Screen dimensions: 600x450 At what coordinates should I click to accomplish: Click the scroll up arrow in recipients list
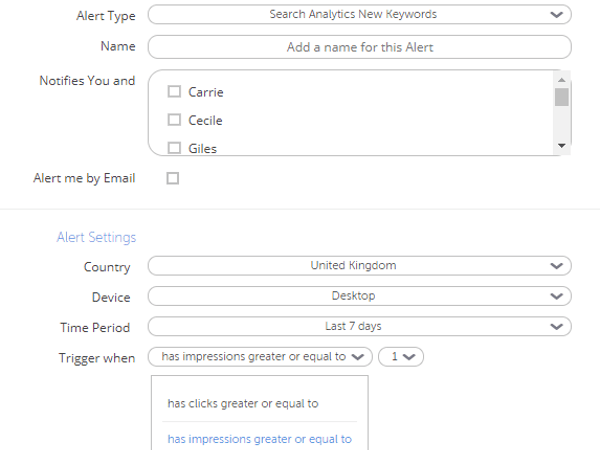pos(562,80)
